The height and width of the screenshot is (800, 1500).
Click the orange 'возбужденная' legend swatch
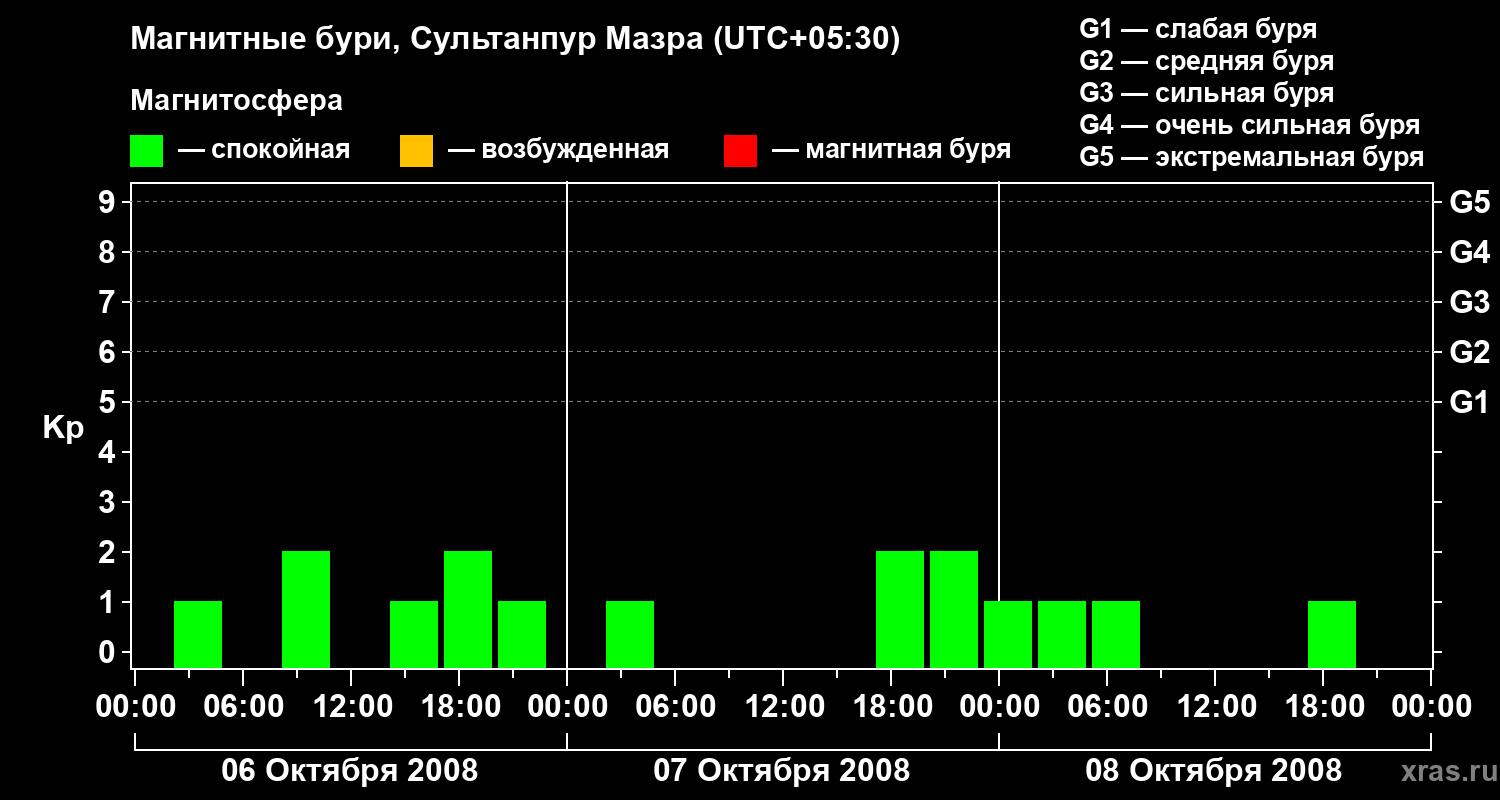(x=416, y=151)
